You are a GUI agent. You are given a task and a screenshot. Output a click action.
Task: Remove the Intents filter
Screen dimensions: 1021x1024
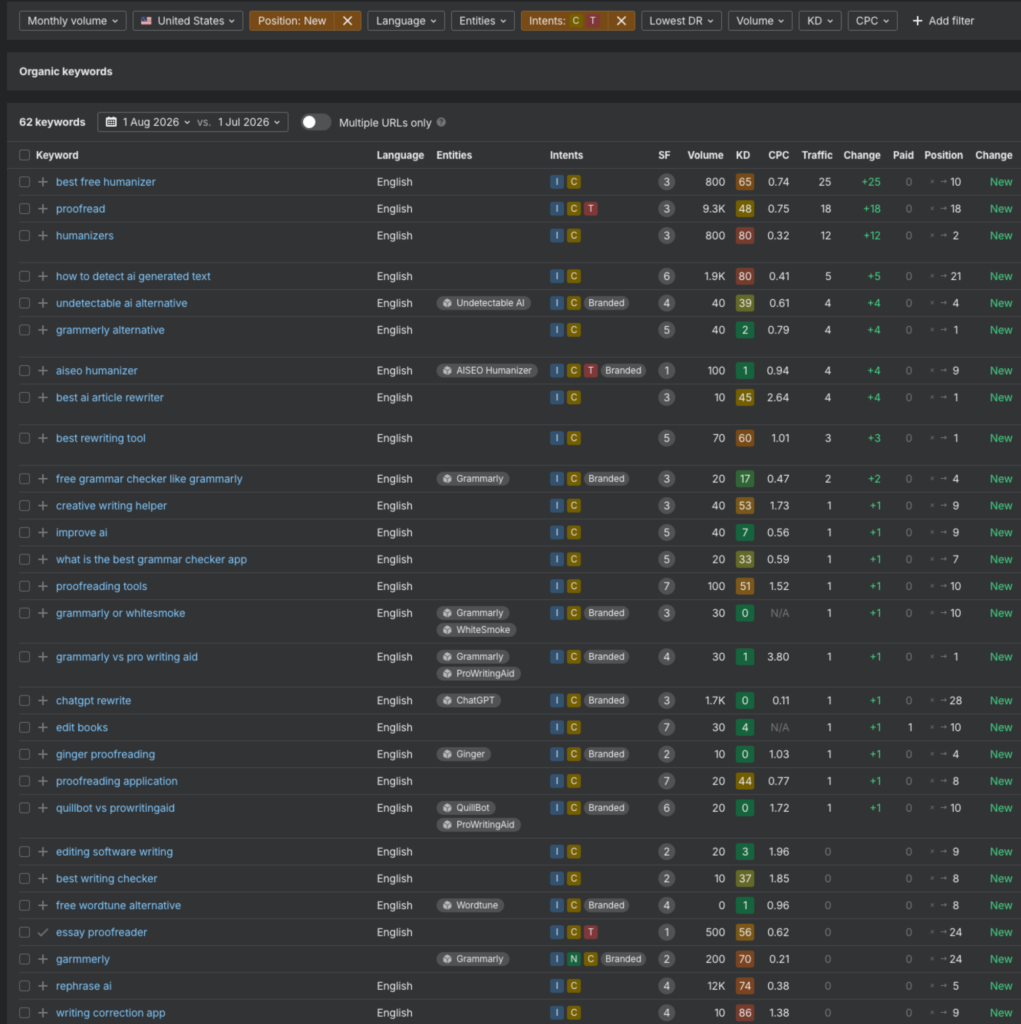pyautogui.click(x=621, y=21)
